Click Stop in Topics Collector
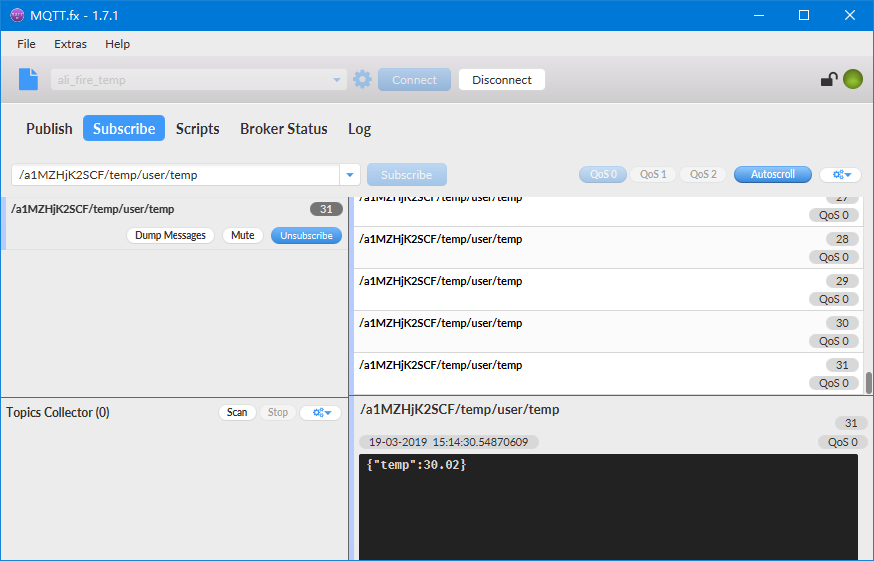This screenshot has height=561, width=874. click(278, 412)
